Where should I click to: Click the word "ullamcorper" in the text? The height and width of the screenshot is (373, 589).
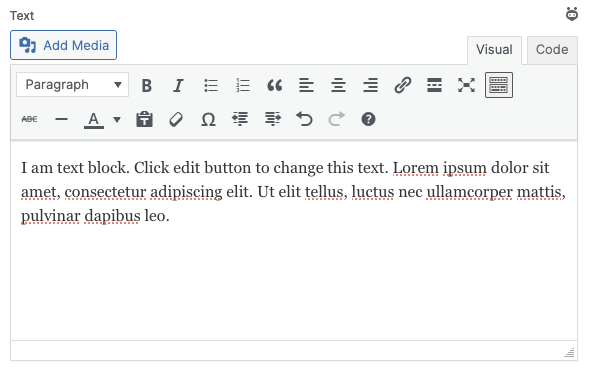470,192
